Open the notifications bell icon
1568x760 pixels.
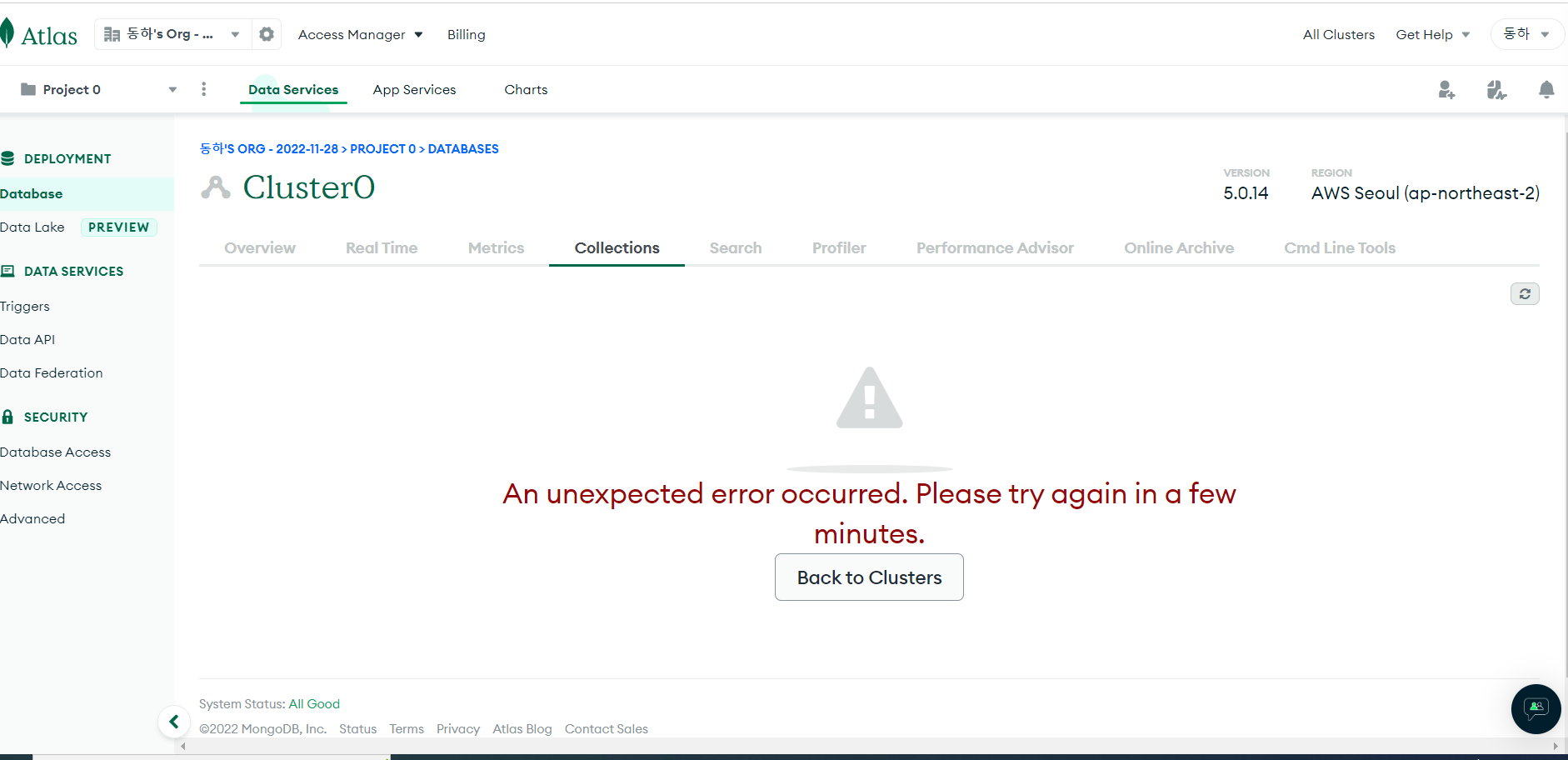tap(1546, 90)
